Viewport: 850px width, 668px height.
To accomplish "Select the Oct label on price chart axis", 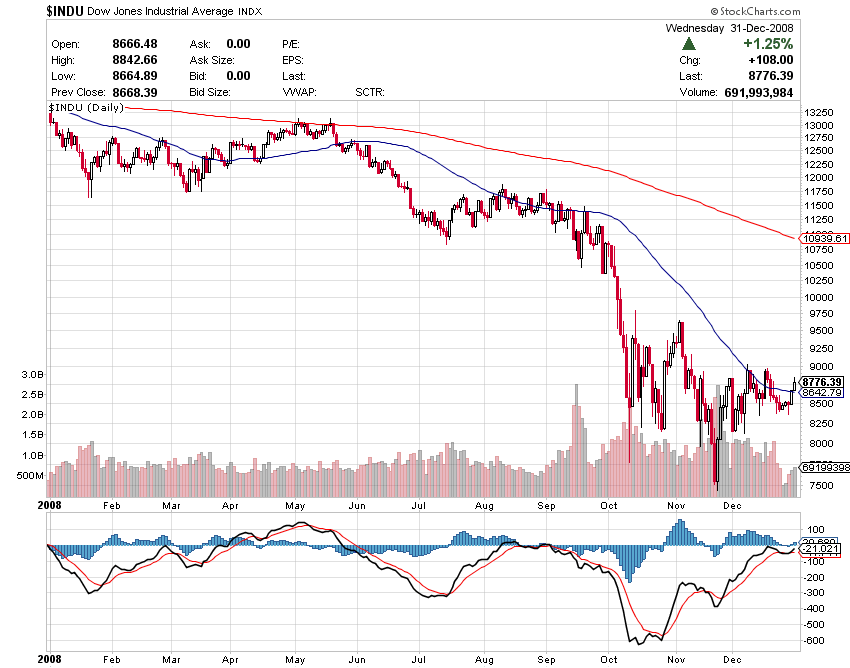I will tap(609, 506).
